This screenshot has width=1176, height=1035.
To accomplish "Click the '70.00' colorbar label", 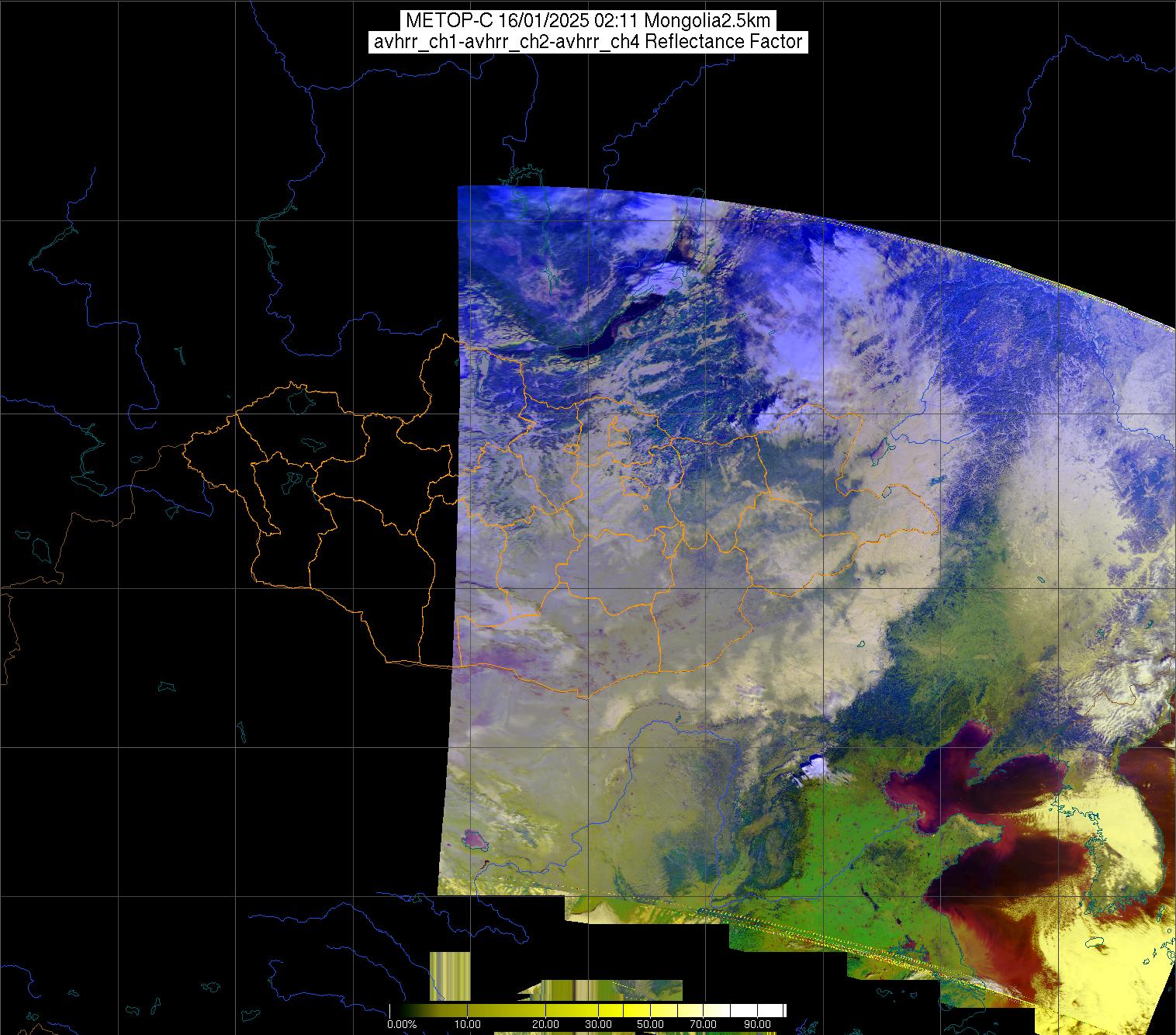I will pyautogui.click(x=702, y=1025).
